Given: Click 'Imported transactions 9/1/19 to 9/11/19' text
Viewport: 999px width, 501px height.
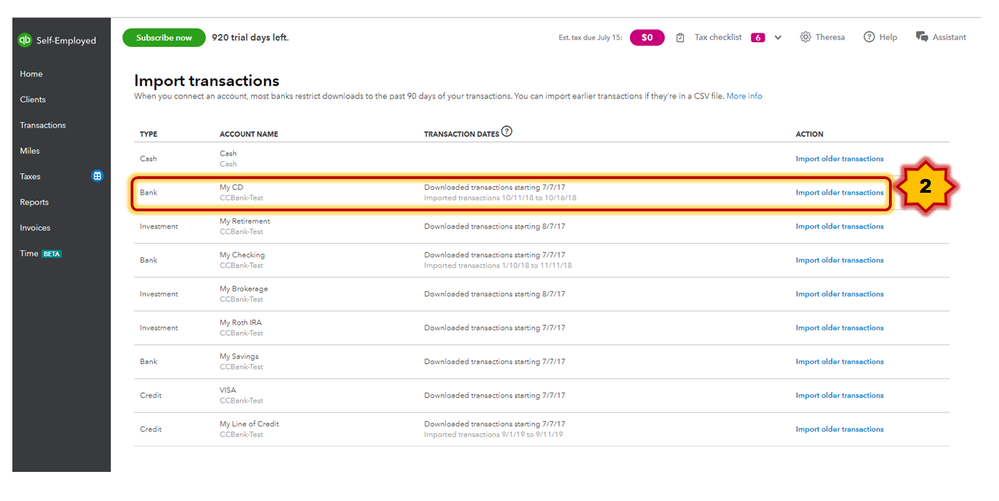Looking at the screenshot, I should tap(493, 435).
